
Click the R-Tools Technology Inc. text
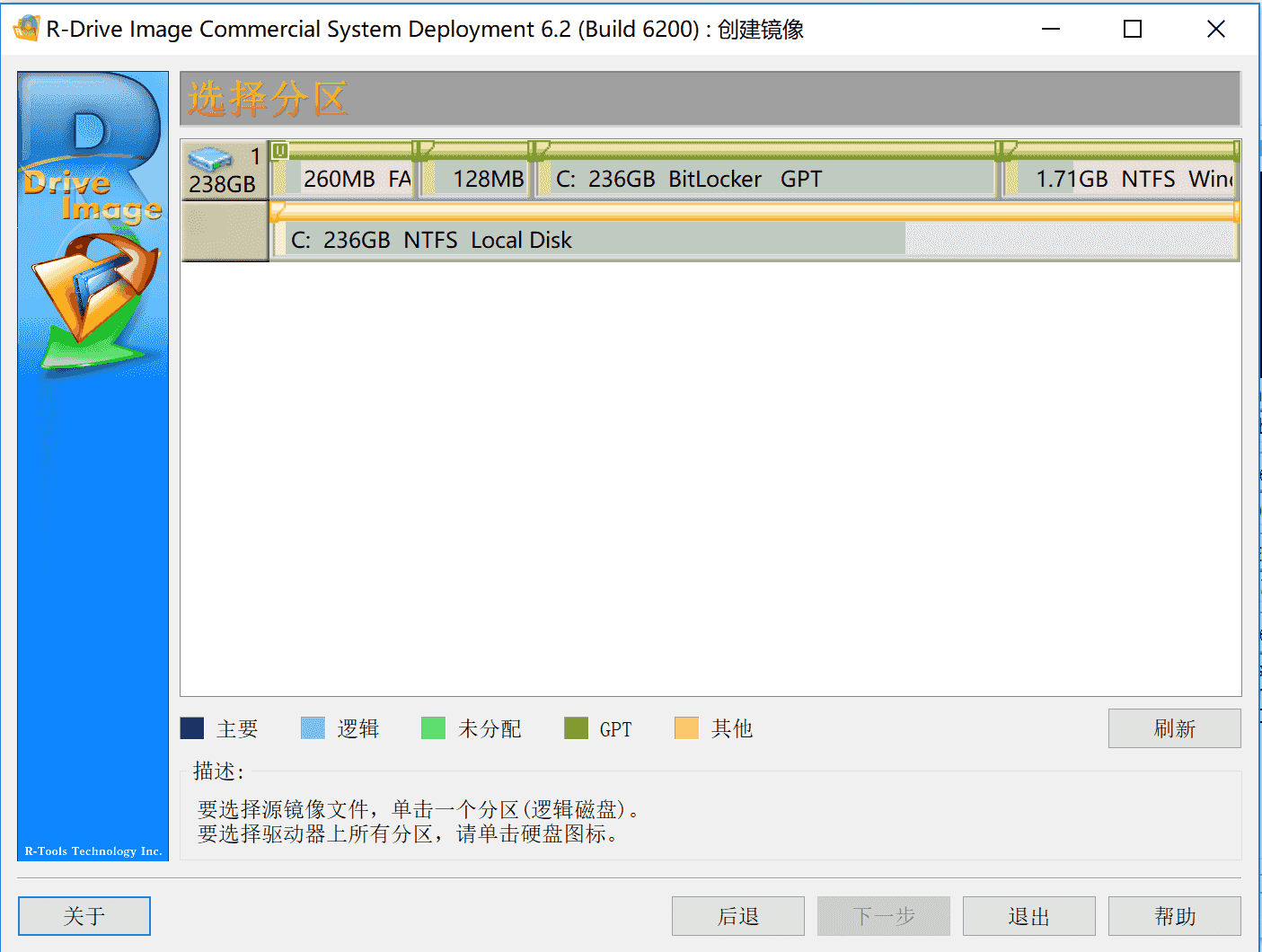coord(93,851)
